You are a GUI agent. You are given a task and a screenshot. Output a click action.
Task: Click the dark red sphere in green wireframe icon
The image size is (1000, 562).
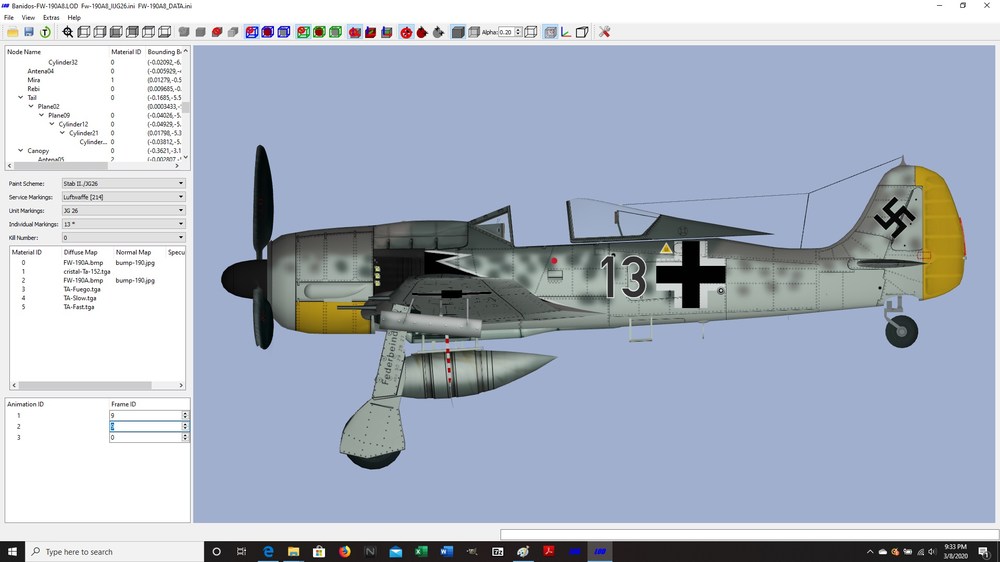click(x=319, y=32)
